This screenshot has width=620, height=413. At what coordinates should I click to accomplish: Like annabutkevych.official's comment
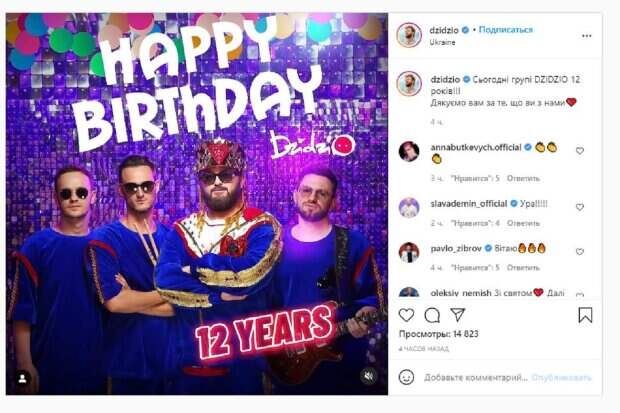(x=579, y=151)
